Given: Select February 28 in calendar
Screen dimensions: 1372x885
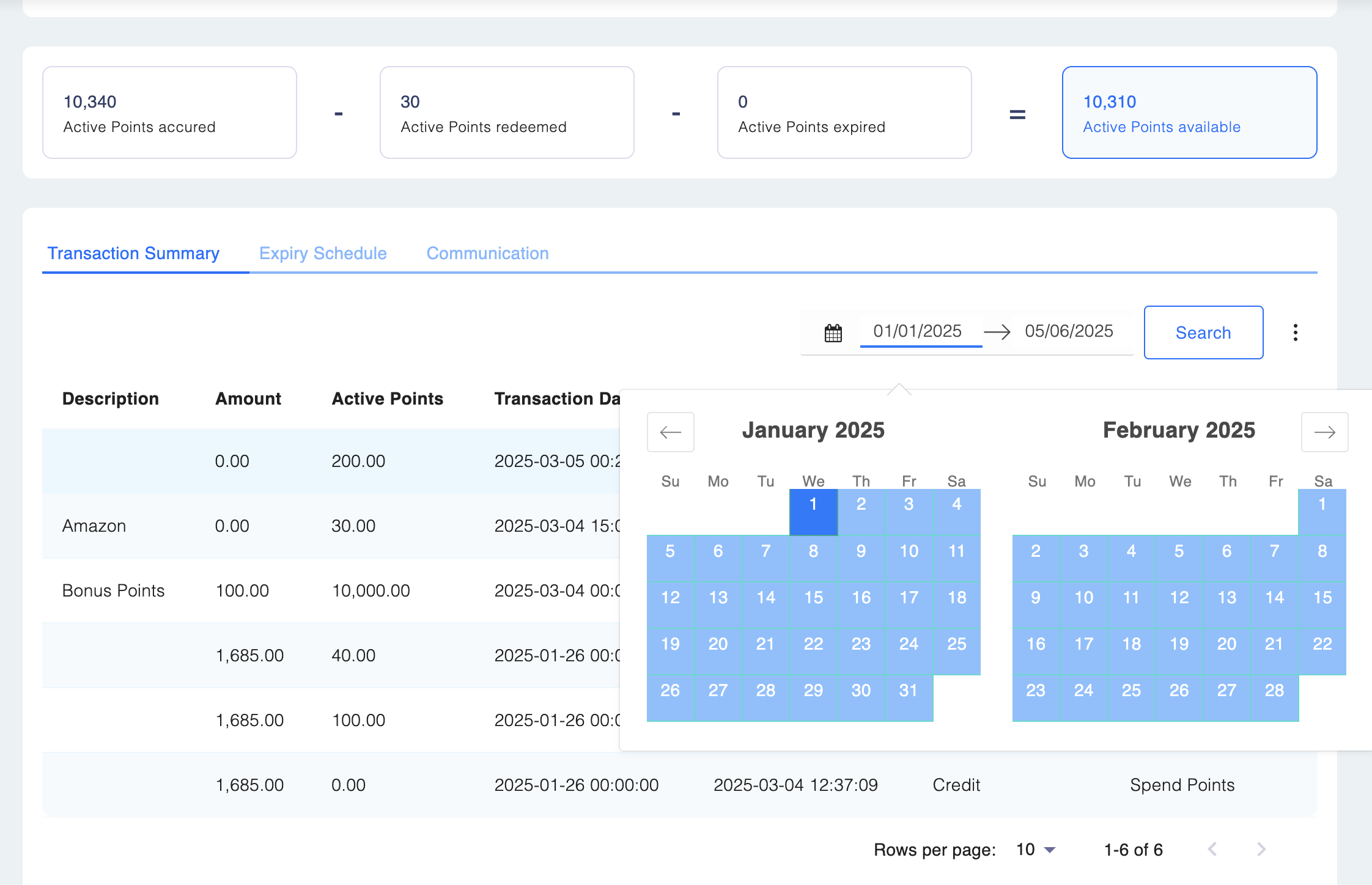Looking at the screenshot, I should tap(1274, 691).
